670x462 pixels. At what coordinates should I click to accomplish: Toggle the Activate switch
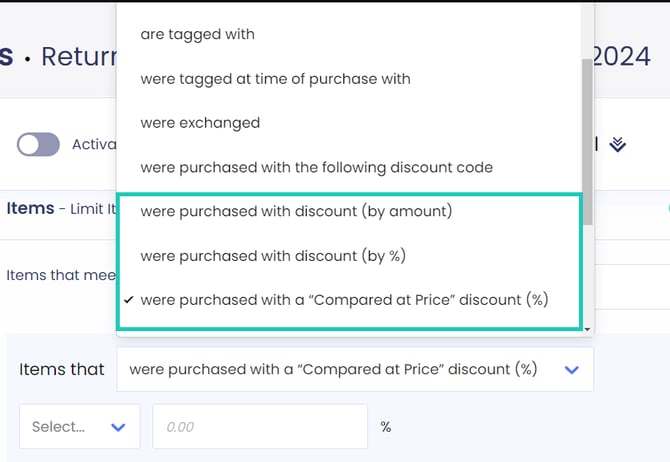point(39,144)
